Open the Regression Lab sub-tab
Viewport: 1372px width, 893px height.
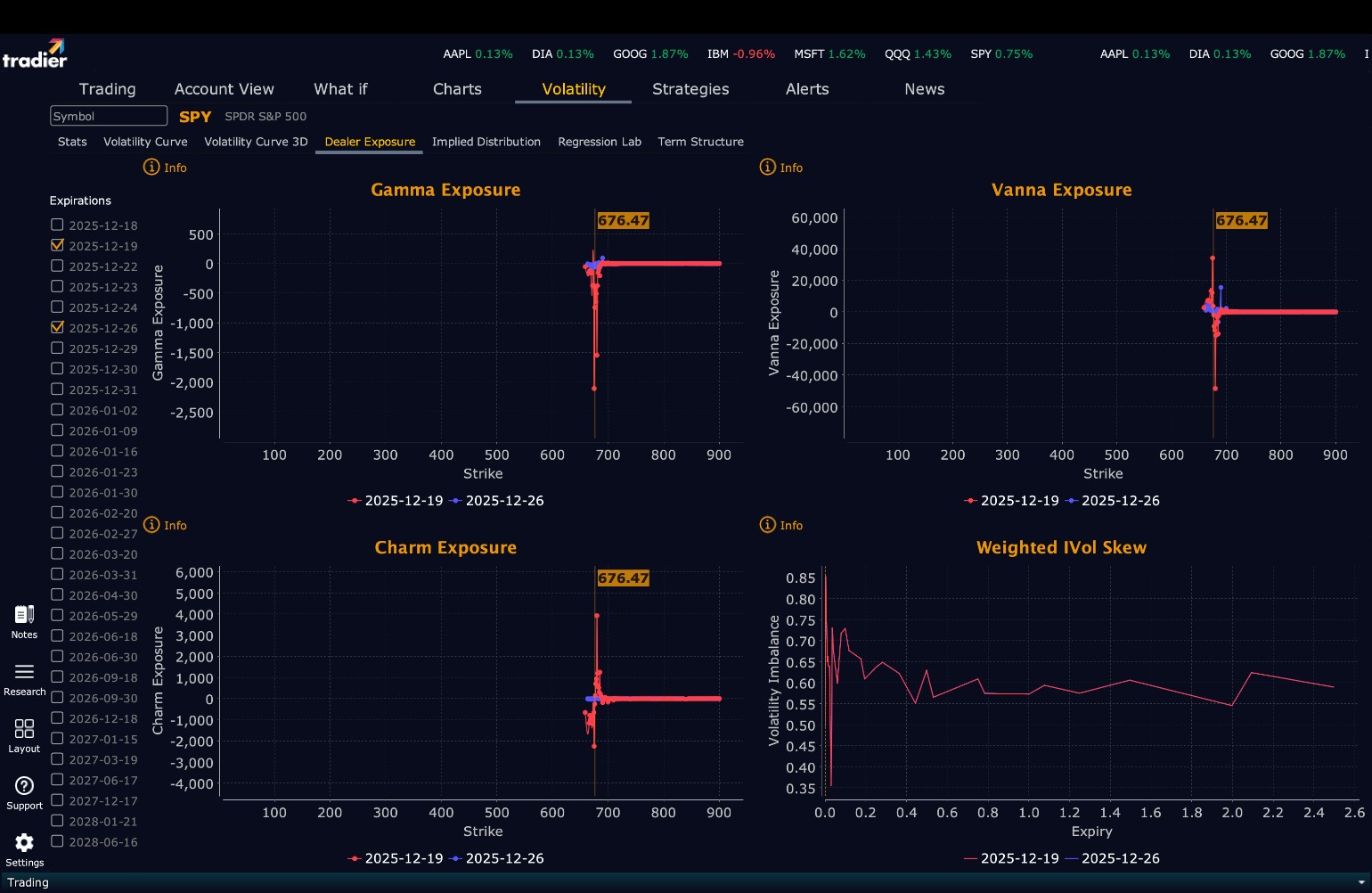[600, 142]
